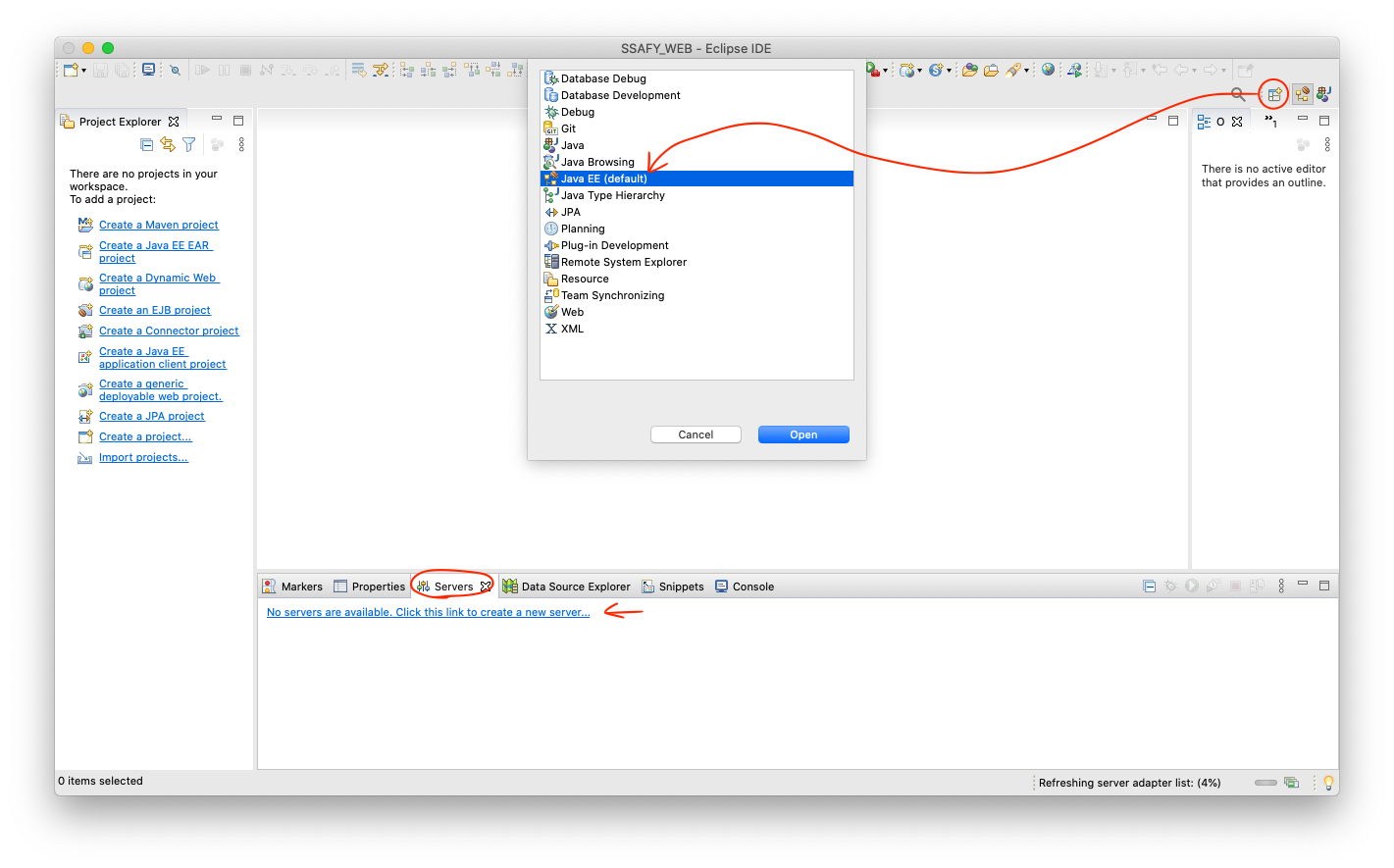Click Create a Connector project link
Viewport: 1394px width, 868px height.
coord(169,331)
